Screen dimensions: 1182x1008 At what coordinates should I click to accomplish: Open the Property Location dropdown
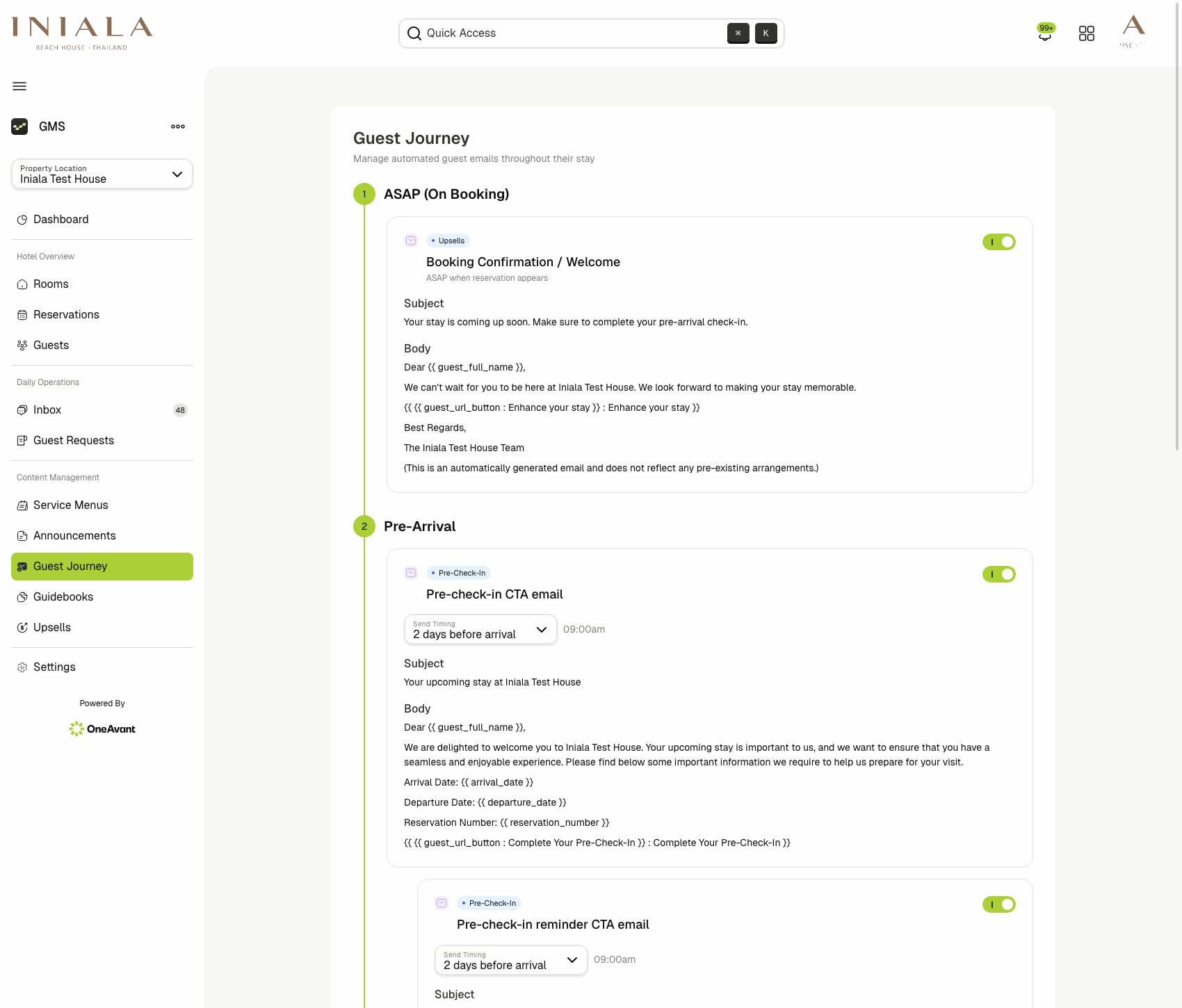[x=102, y=174]
